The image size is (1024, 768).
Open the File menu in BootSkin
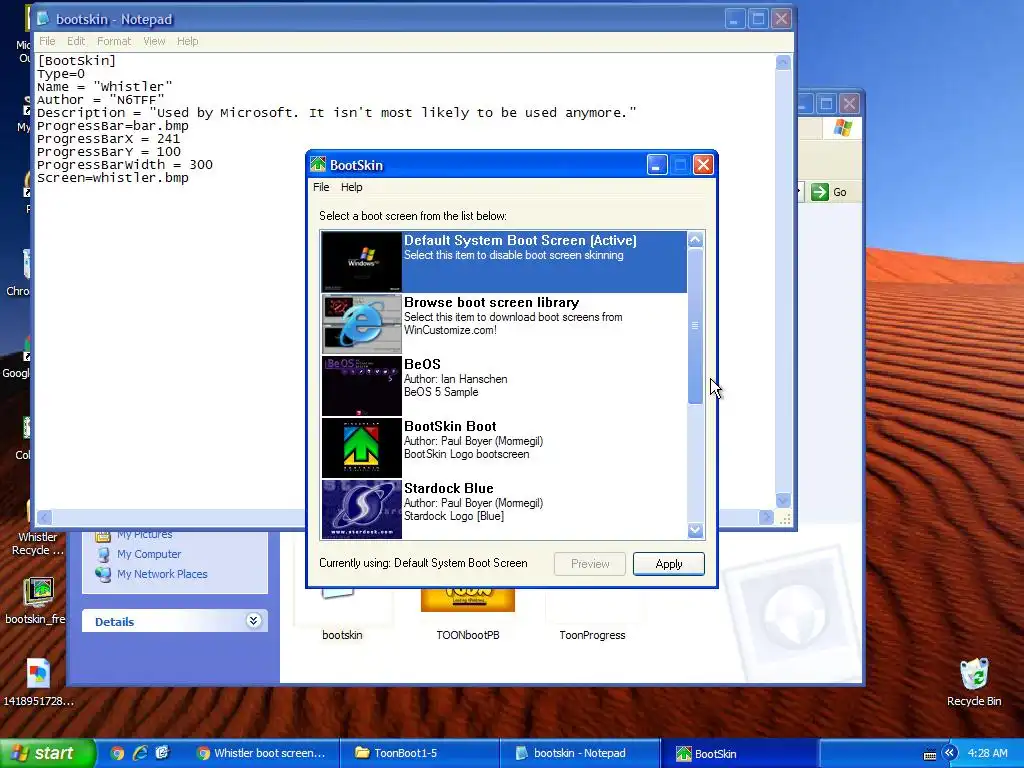(x=321, y=187)
